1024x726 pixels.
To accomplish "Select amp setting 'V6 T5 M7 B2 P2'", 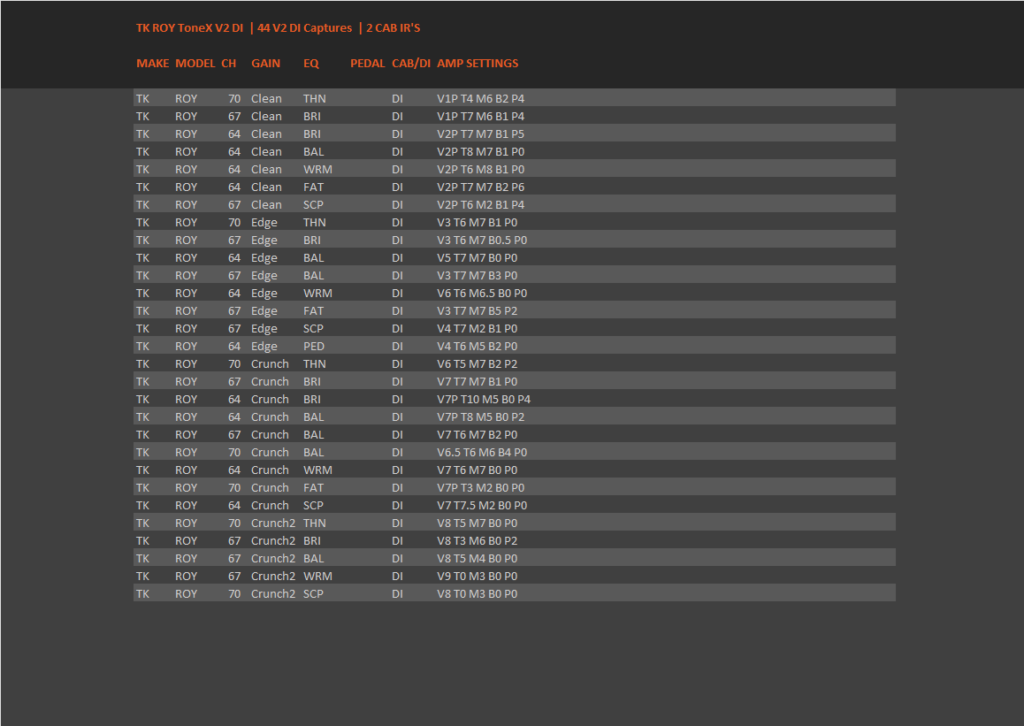I will click(477, 364).
